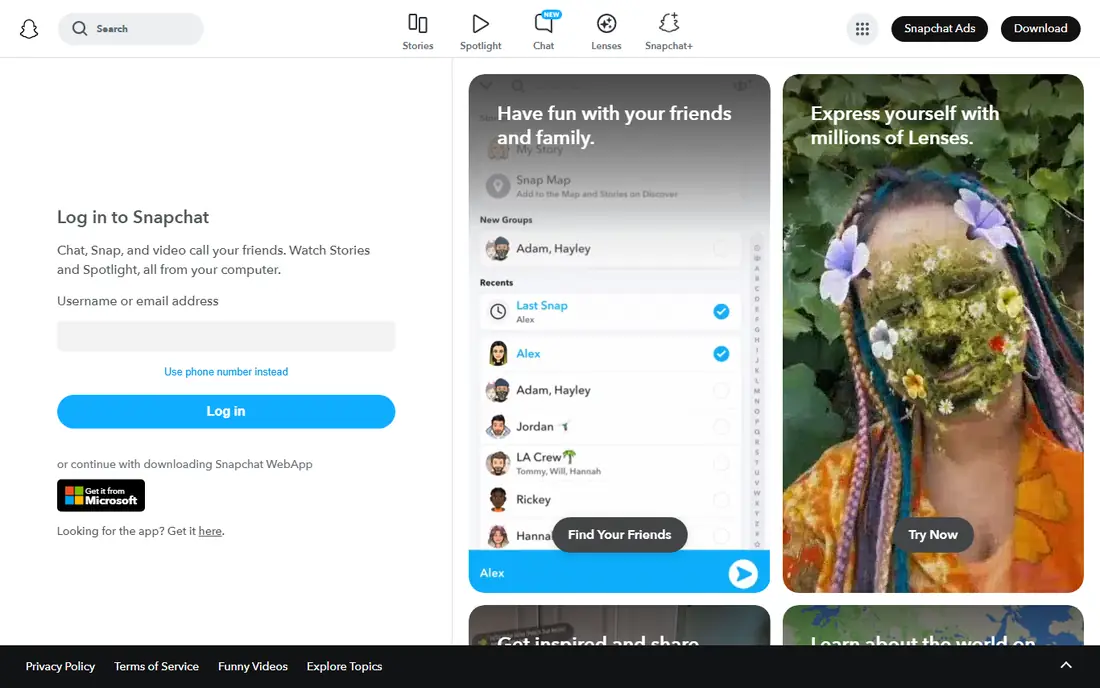Click the Snapchat ghost logo
Viewport: 1100px width, 688px height.
point(29,29)
